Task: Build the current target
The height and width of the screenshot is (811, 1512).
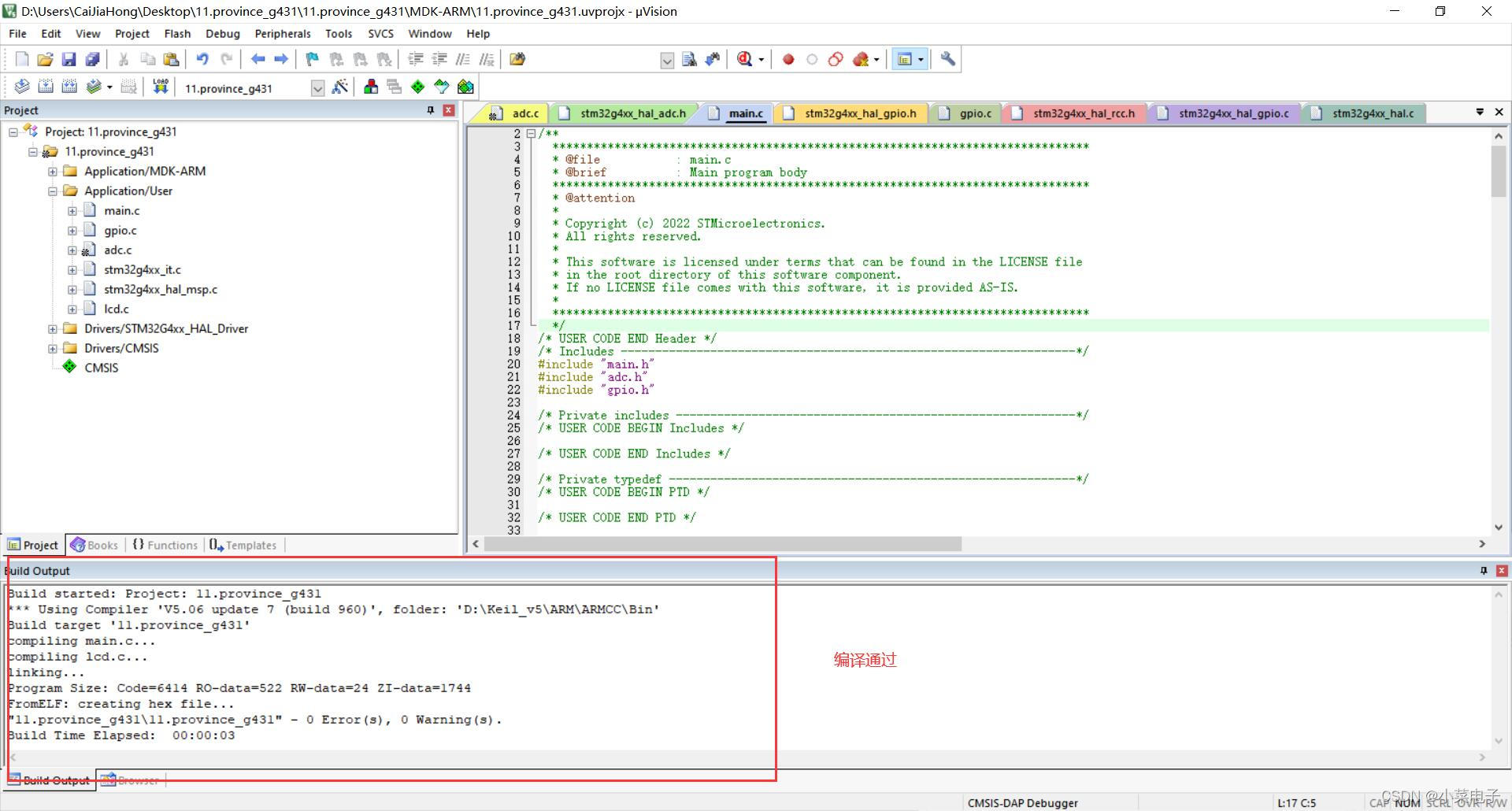Action: (x=46, y=87)
